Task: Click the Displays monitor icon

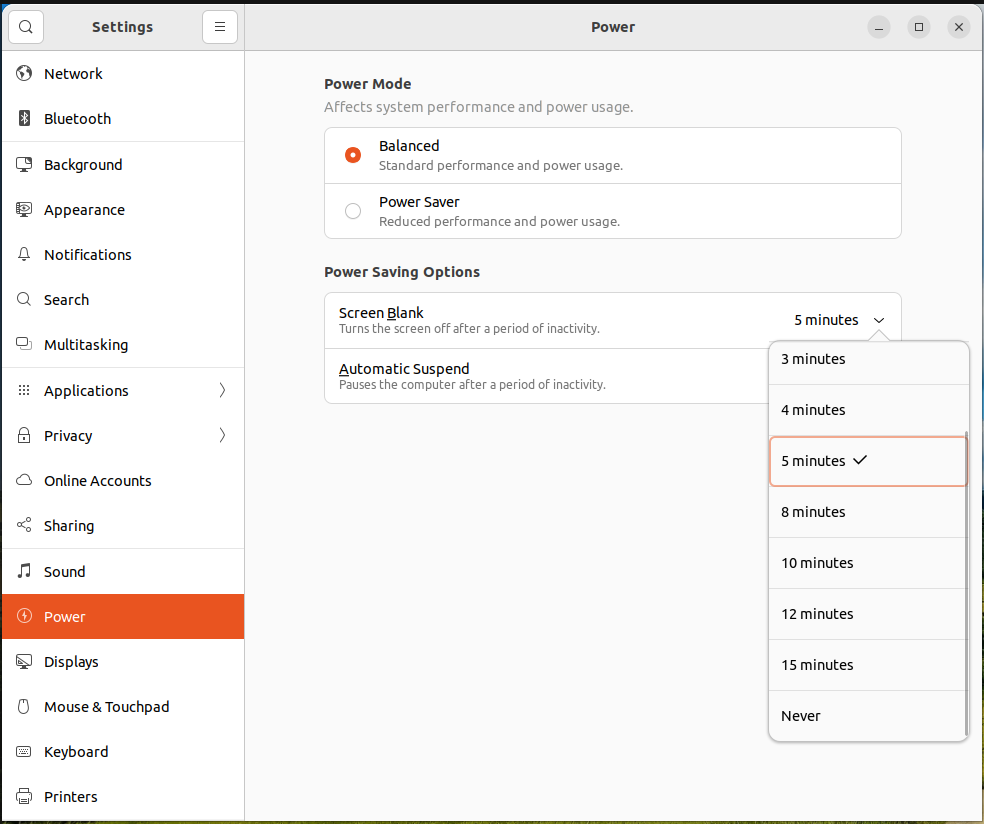Action: pos(24,661)
